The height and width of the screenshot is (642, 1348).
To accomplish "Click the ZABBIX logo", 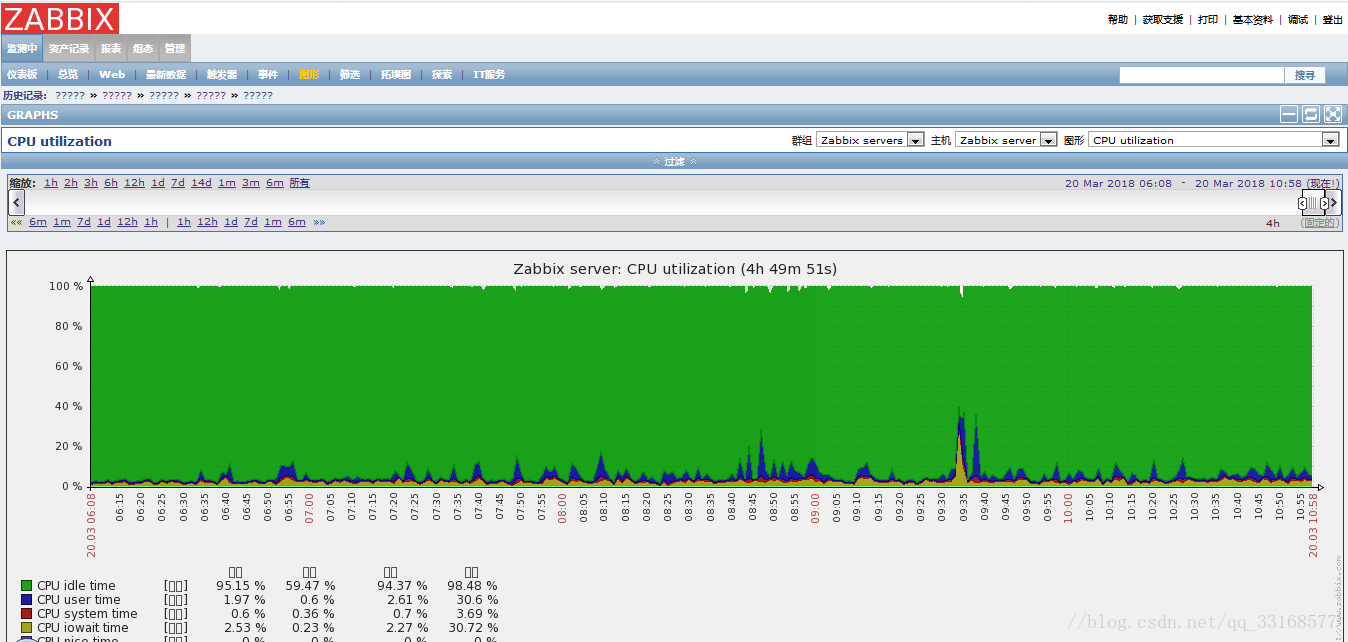I will pyautogui.click(x=60, y=18).
